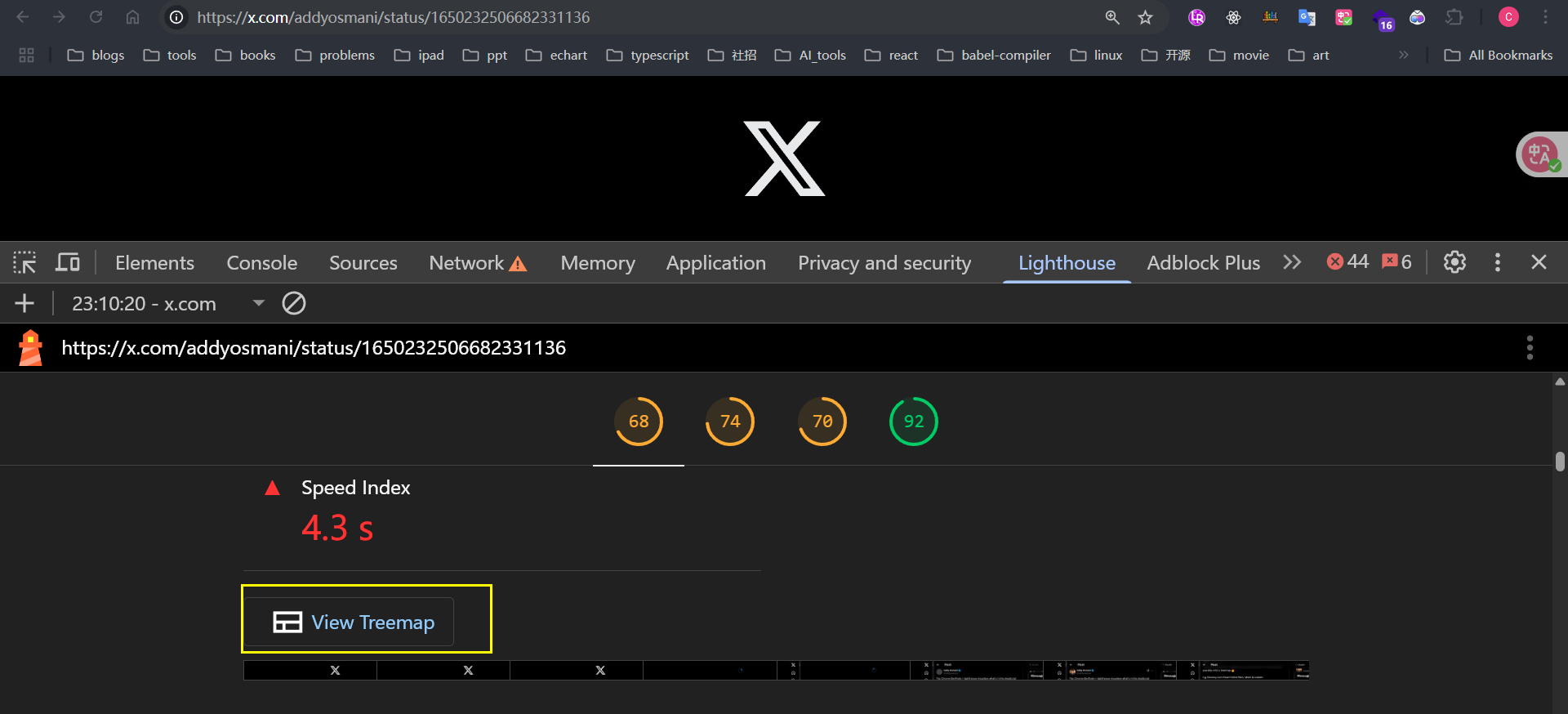Switch to the Network tab
The image size is (1568, 714).
tap(478, 262)
